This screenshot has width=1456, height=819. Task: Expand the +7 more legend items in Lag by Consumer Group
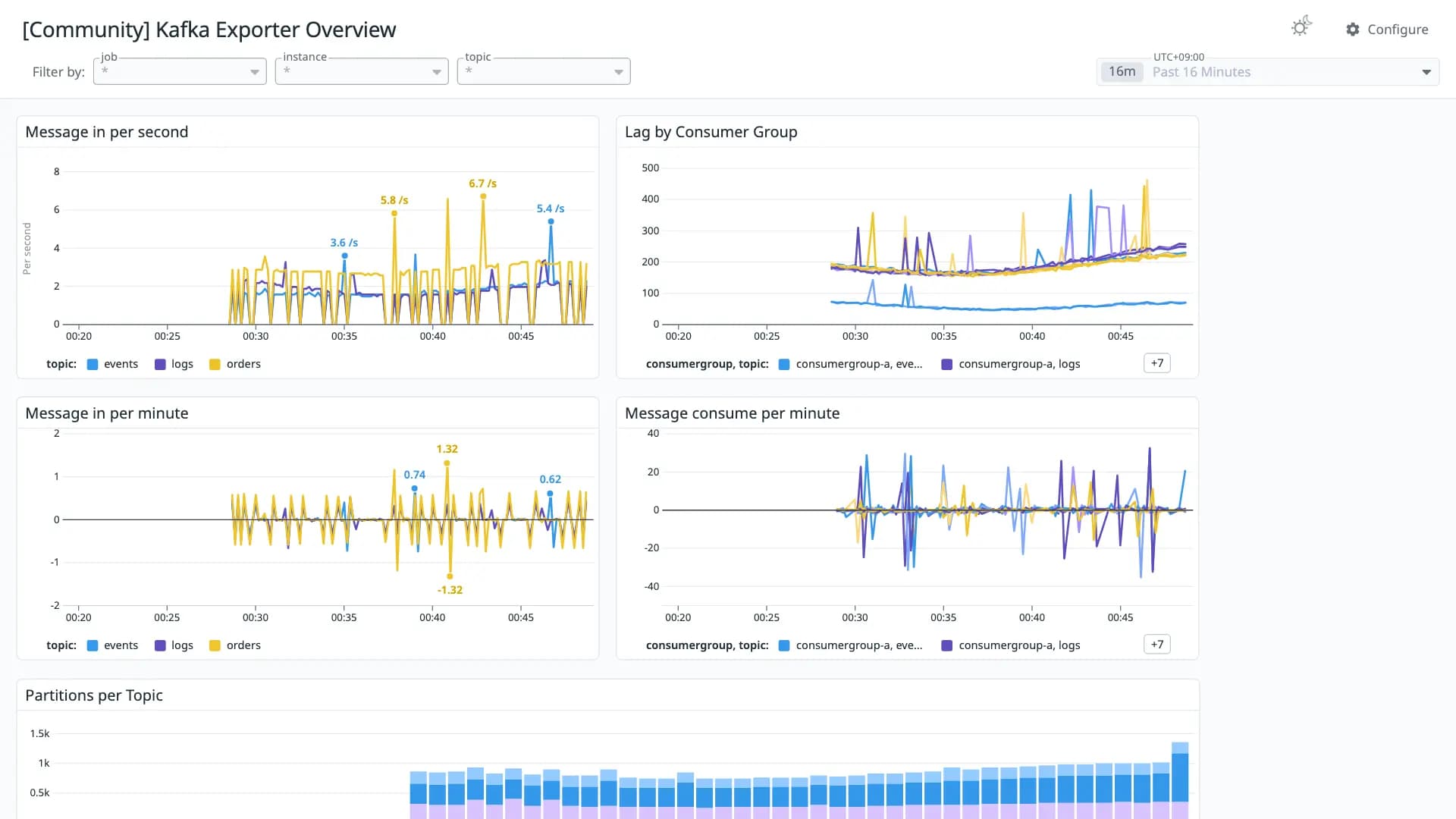click(1157, 363)
